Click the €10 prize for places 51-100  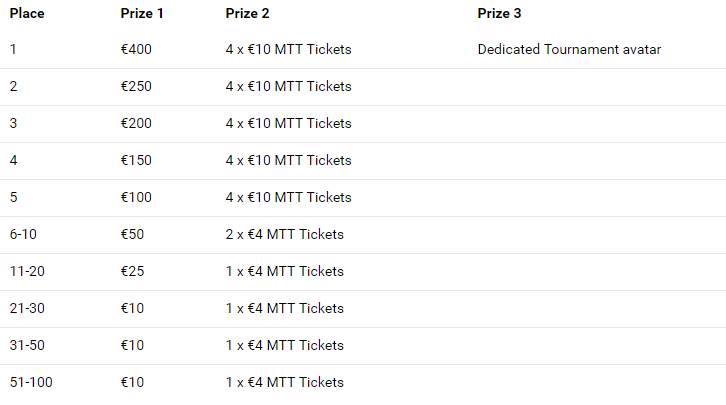coord(132,383)
